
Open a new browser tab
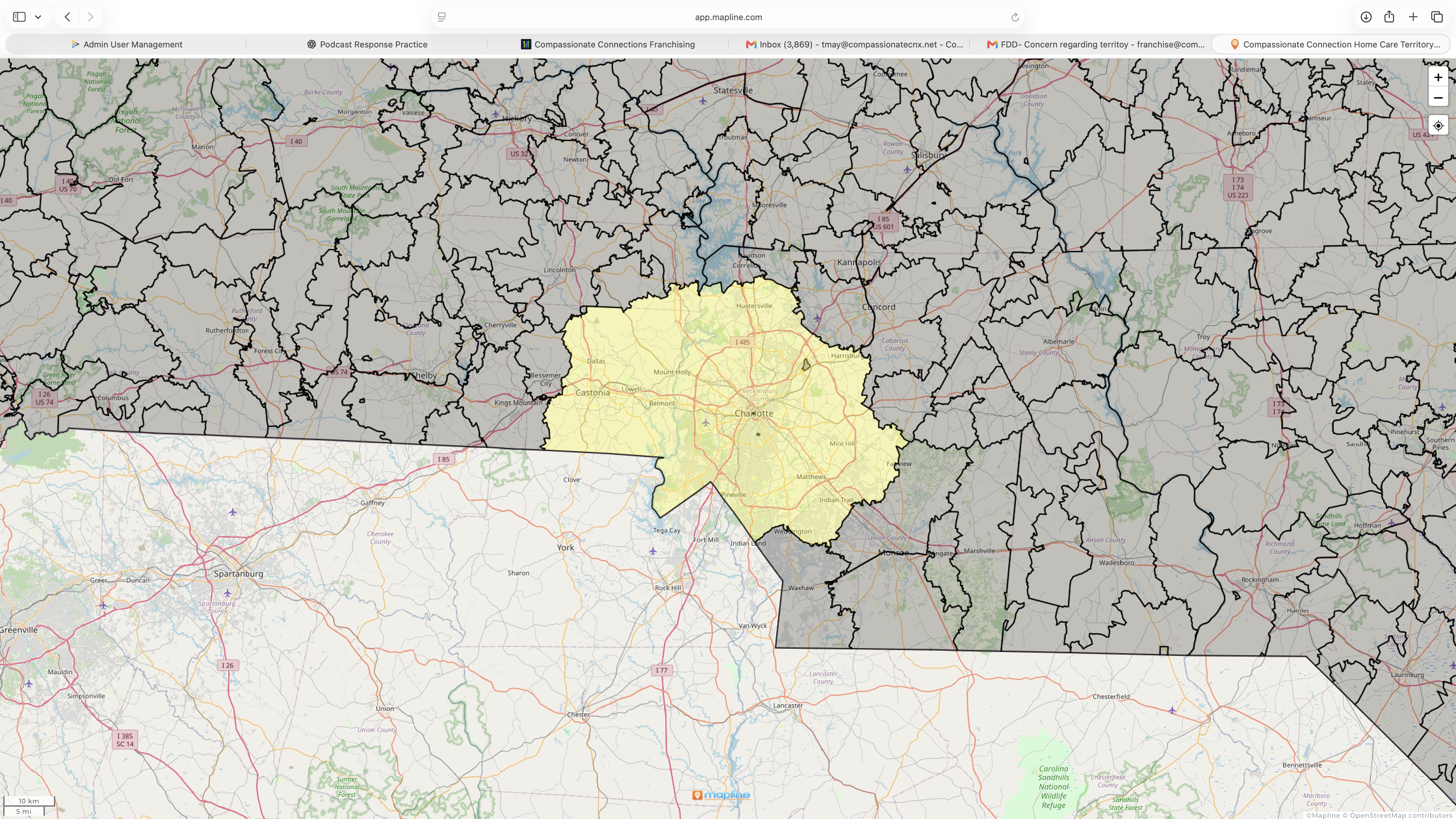coord(1413,17)
